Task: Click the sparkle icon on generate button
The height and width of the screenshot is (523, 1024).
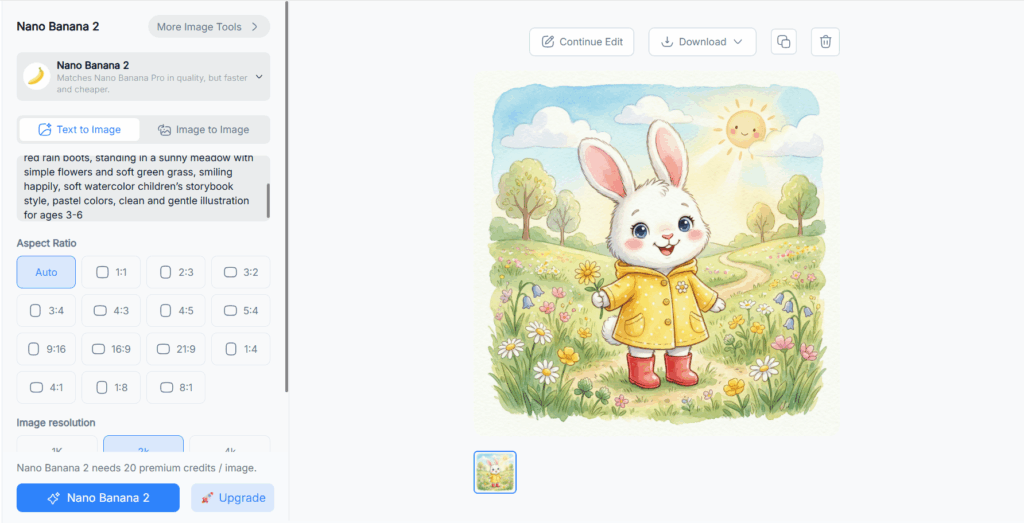Action: click(x=54, y=498)
